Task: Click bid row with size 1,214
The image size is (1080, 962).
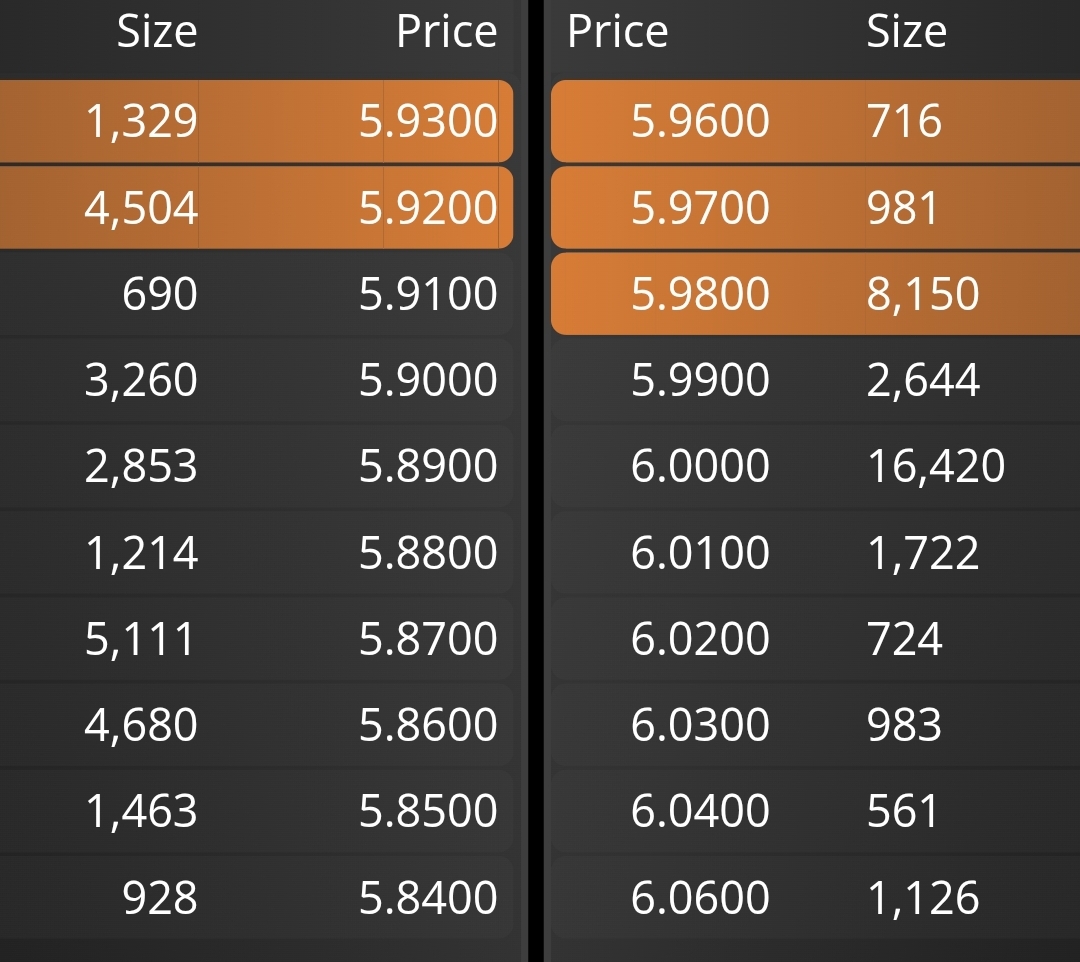Action: (x=256, y=552)
